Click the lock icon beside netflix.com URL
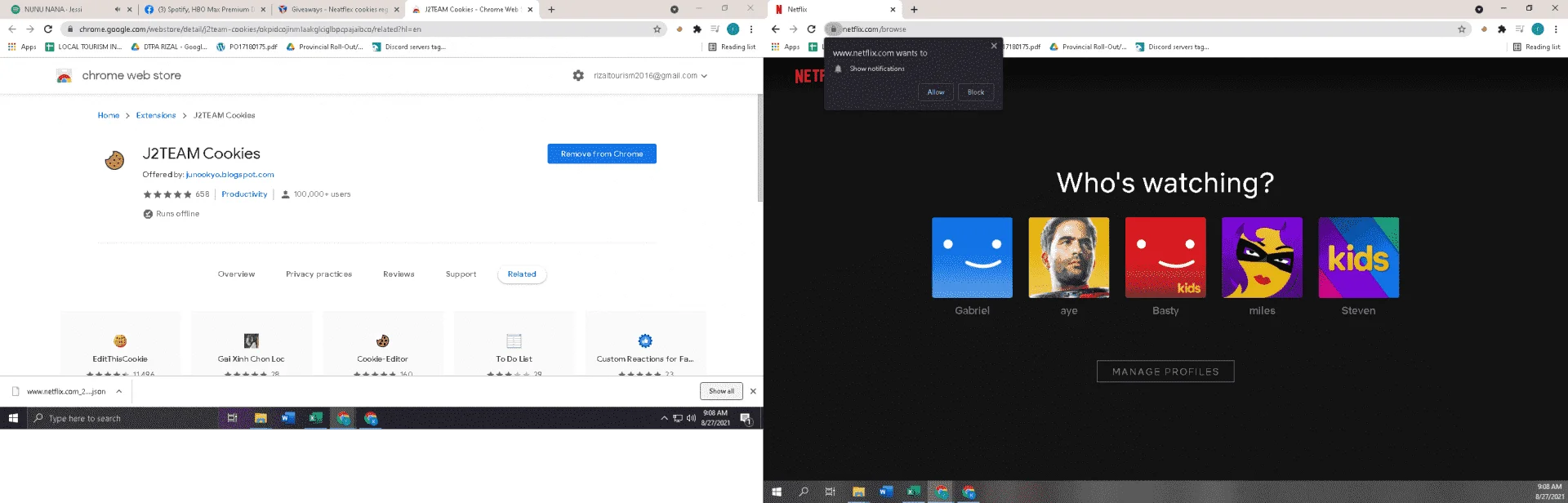This screenshot has width=1568, height=503. coord(834,29)
